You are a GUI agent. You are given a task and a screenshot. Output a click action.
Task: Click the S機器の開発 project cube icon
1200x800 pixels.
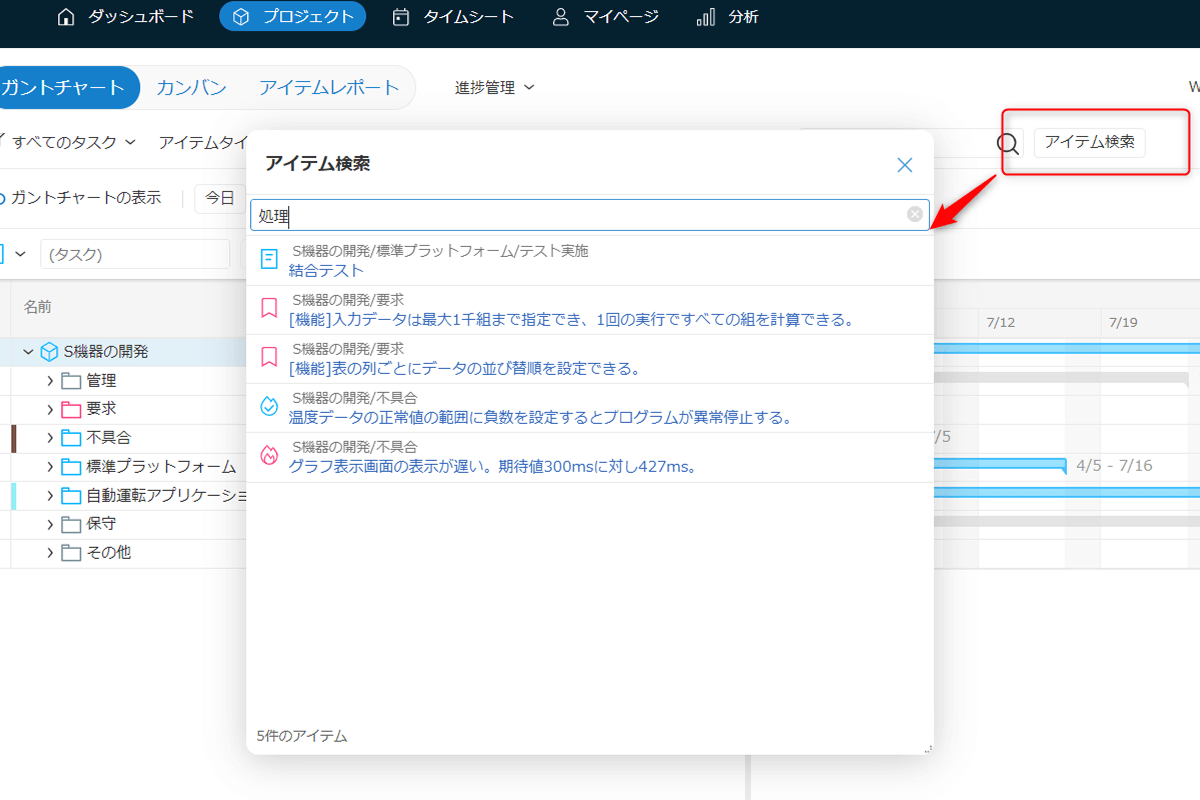click(49, 352)
